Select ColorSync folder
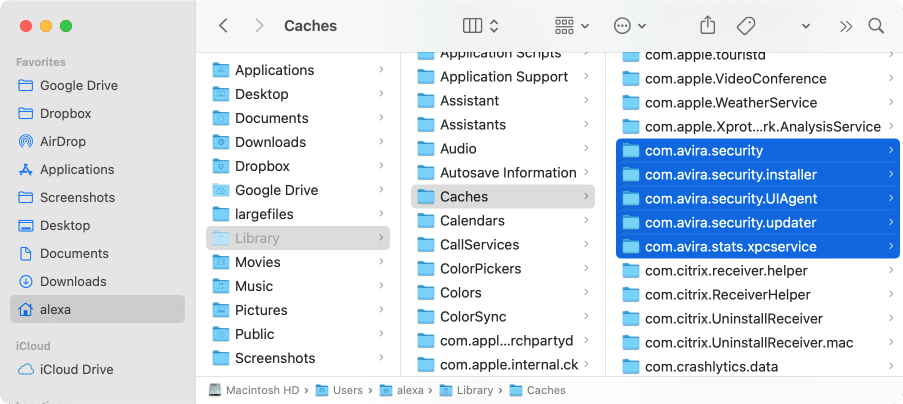Image resolution: width=903 pixels, height=404 pixels. [x=503, y=317]
